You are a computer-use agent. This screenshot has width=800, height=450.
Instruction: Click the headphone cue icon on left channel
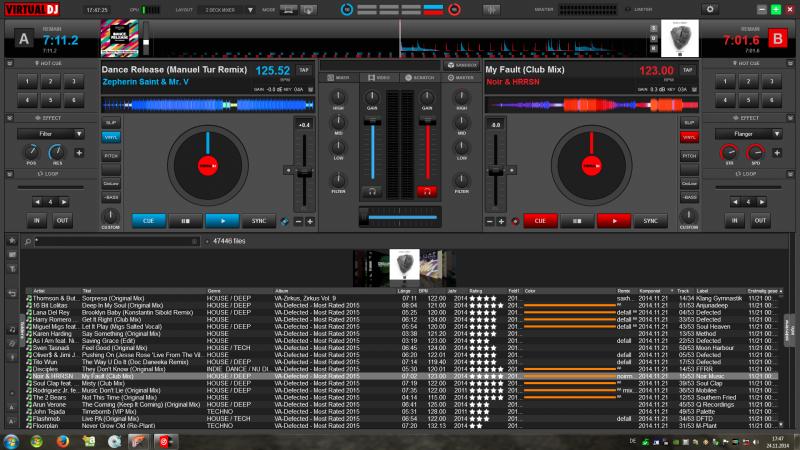[x=373, y=190]
